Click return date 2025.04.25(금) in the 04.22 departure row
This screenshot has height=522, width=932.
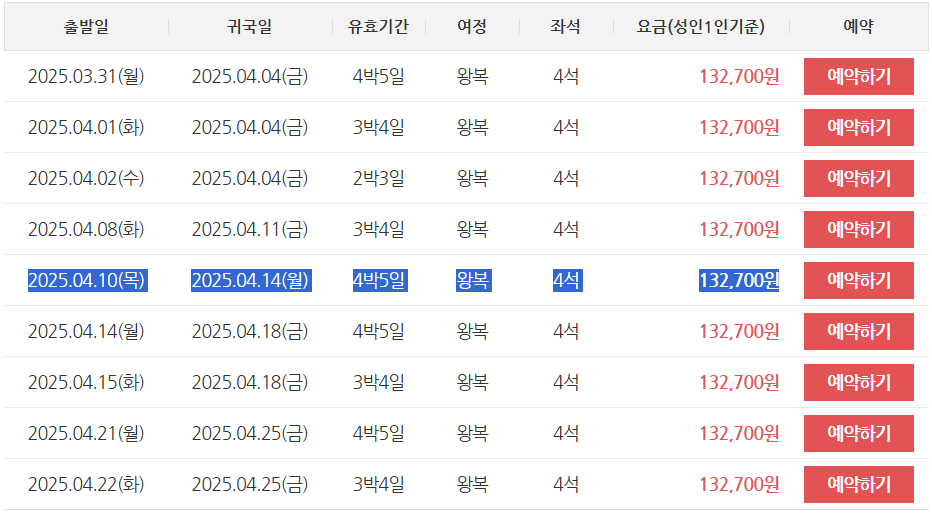250,485
